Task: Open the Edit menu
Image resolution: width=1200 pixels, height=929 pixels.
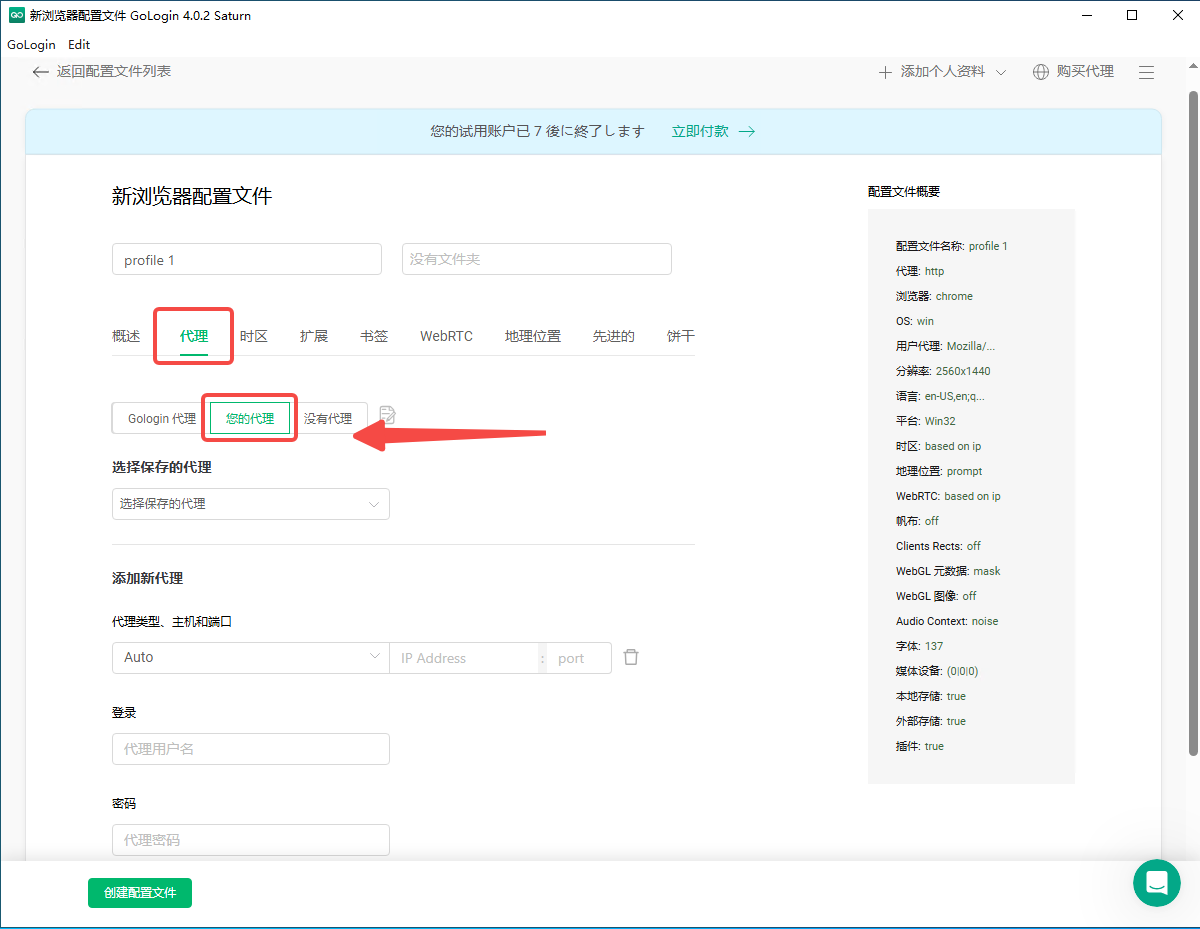Action: coord(79,45)
